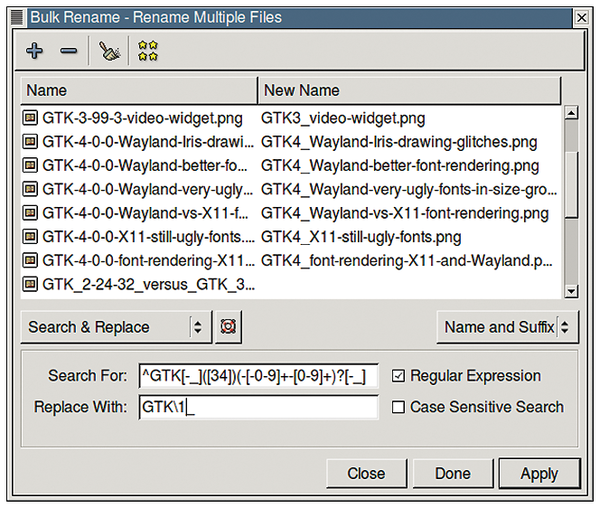Select new name GTK4_Wayland-very-ugly-fonts-in-size-gro…
Screen dimensions: 600x508
pos(409,189)
